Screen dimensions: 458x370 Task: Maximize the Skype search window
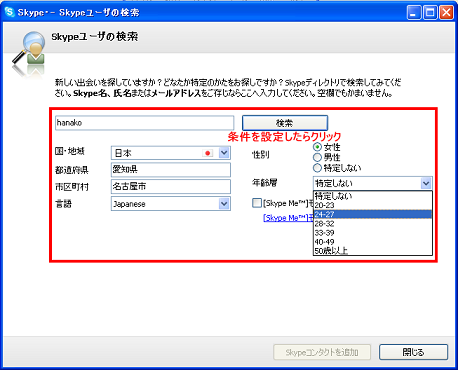(x=430, y=13)
